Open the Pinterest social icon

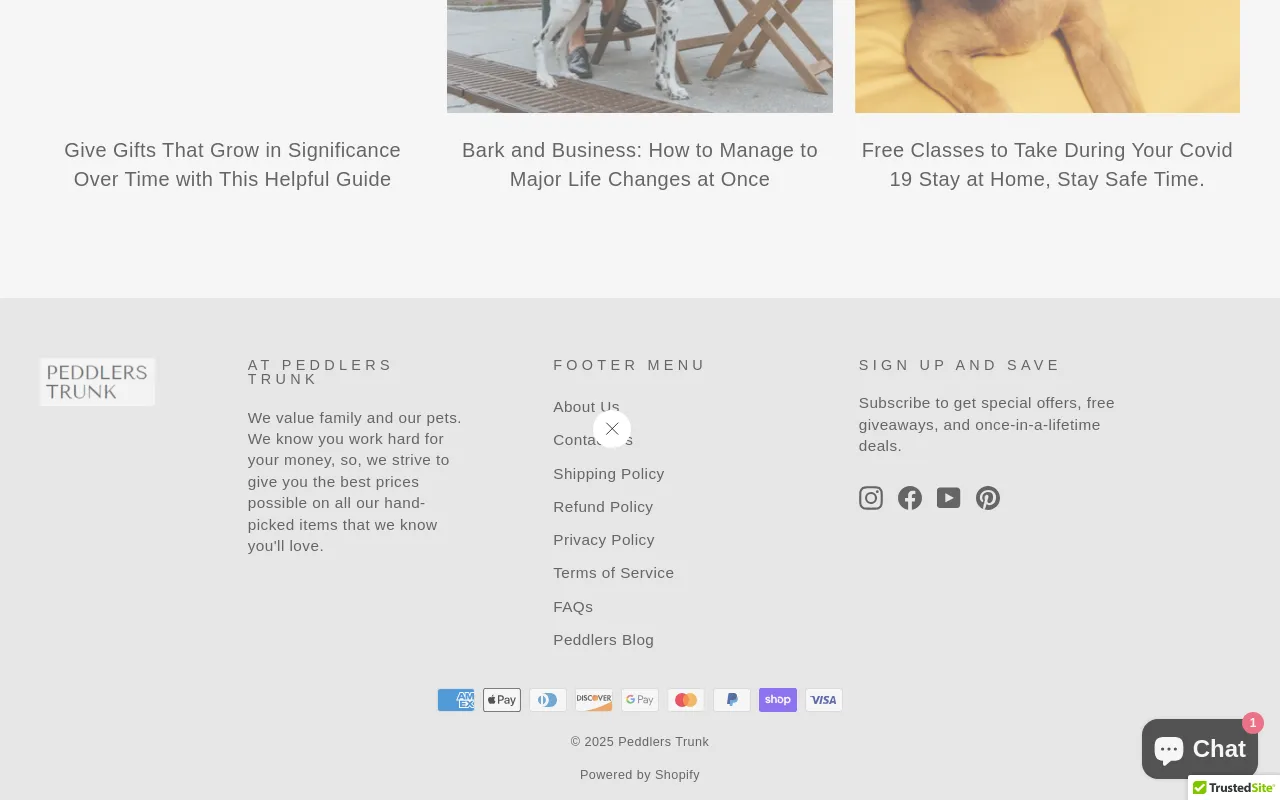[988, 498]
